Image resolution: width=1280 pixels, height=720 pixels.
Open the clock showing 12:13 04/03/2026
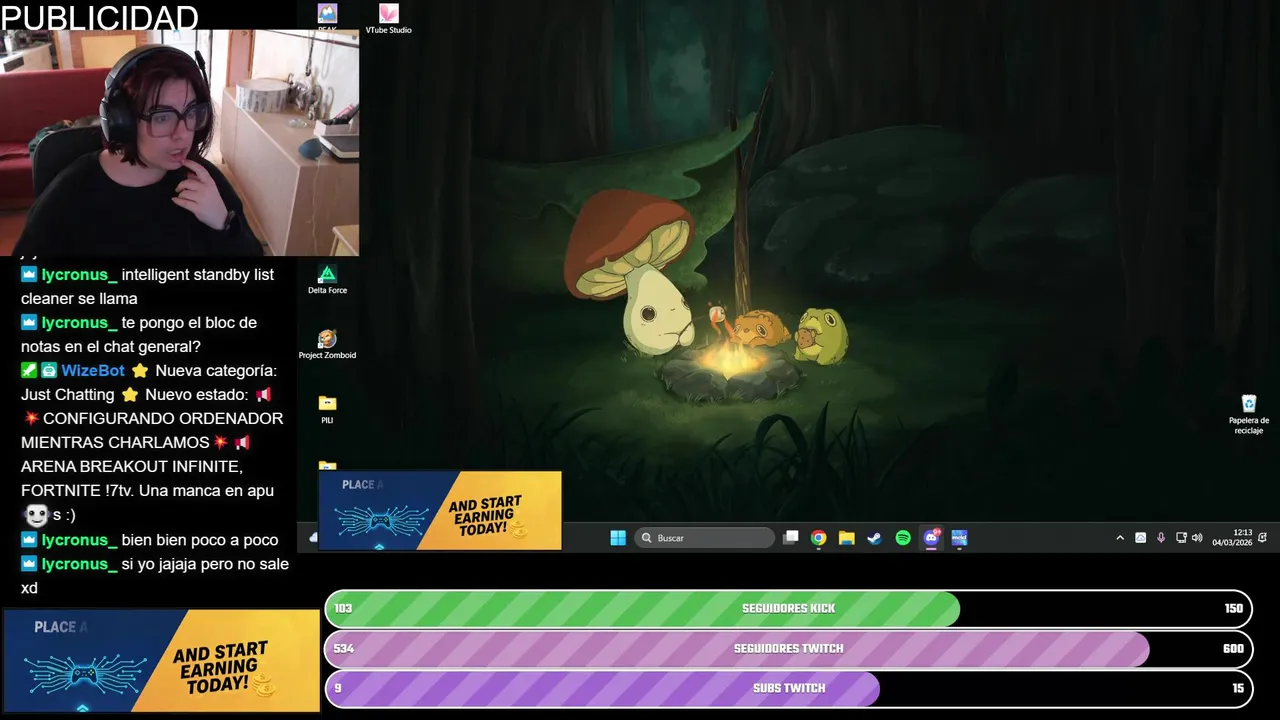point(1232,538)
